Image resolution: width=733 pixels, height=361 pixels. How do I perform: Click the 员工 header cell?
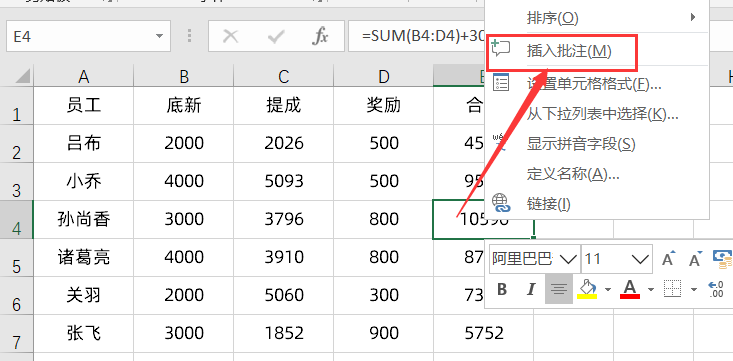point(84,106)
